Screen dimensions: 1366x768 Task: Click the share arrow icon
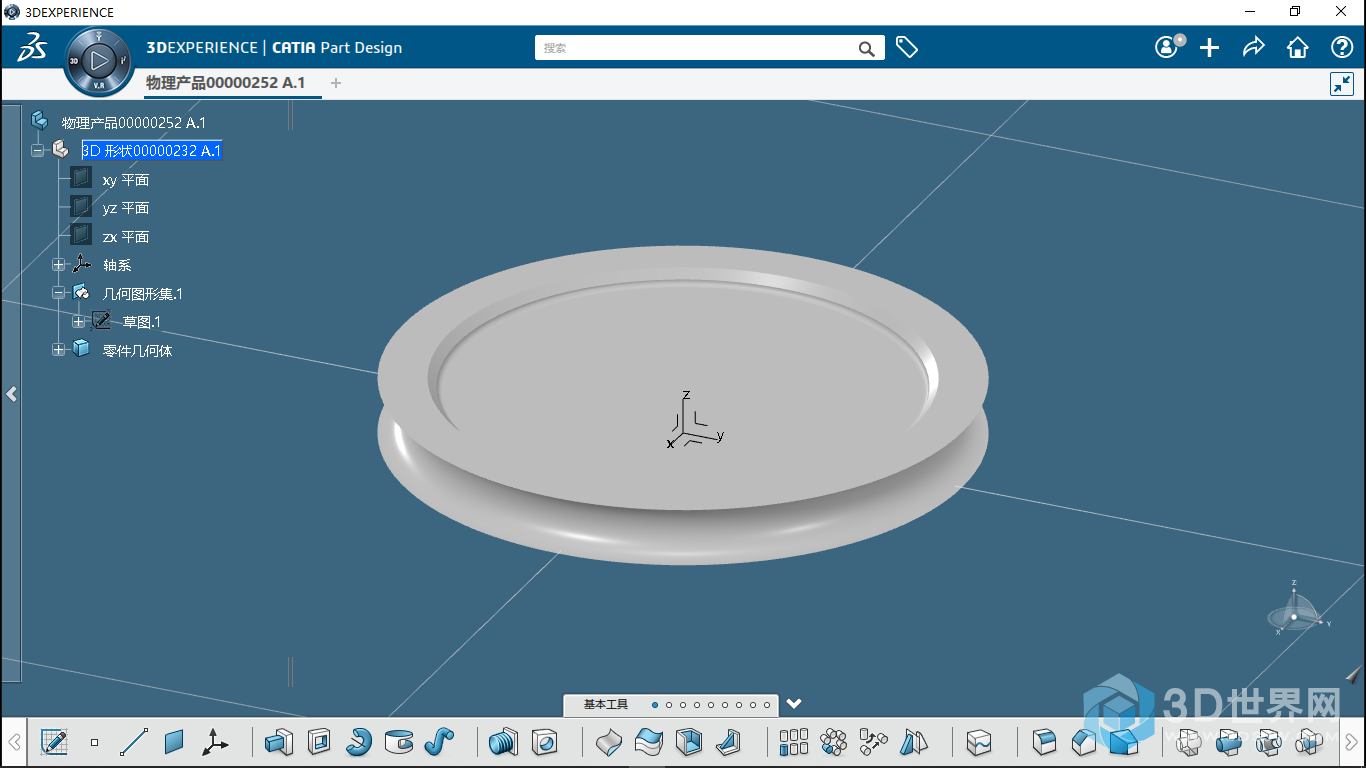pyautogui.click(x=1254, y=47)
